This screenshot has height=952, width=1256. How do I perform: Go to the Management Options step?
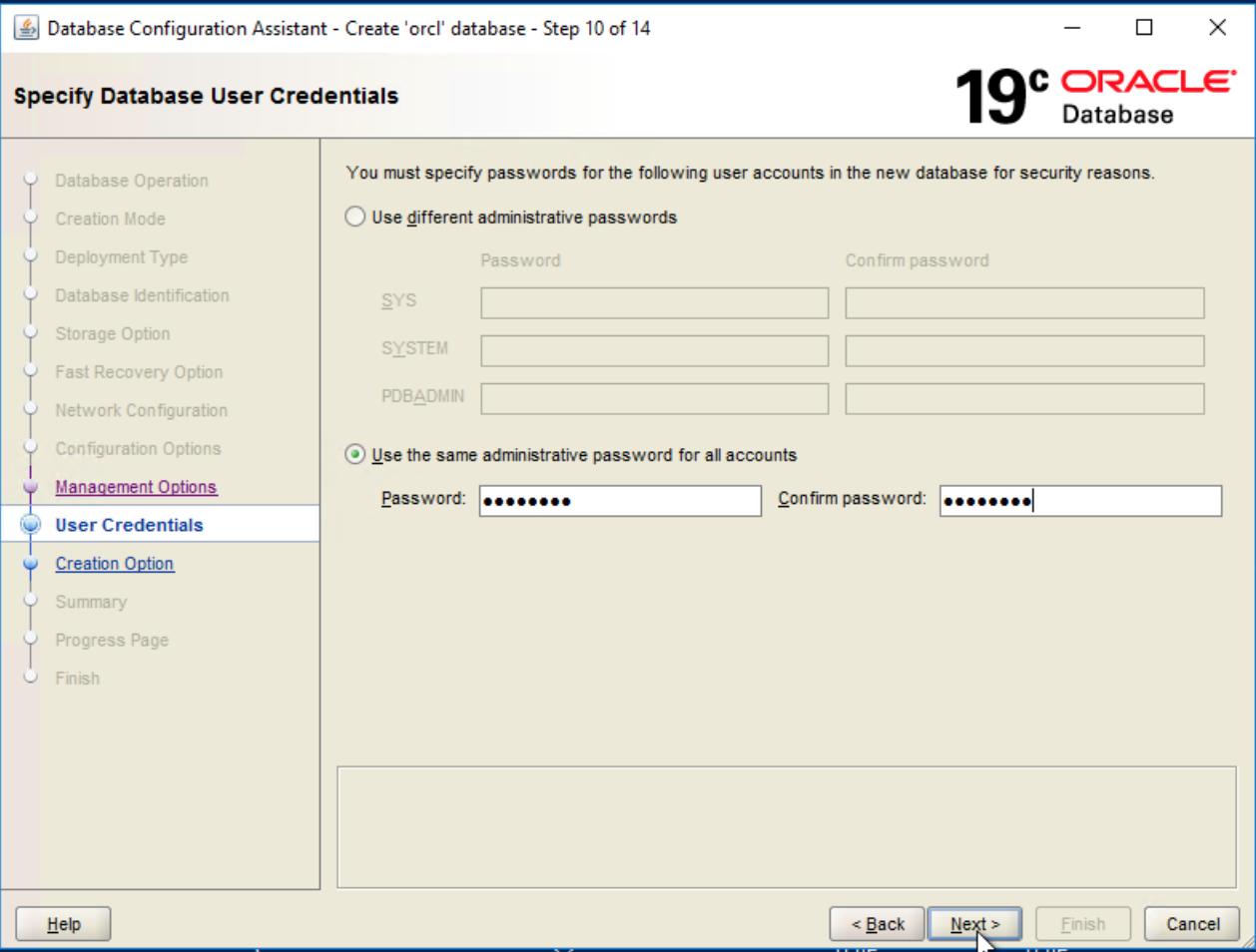click(x=136, y=487)
